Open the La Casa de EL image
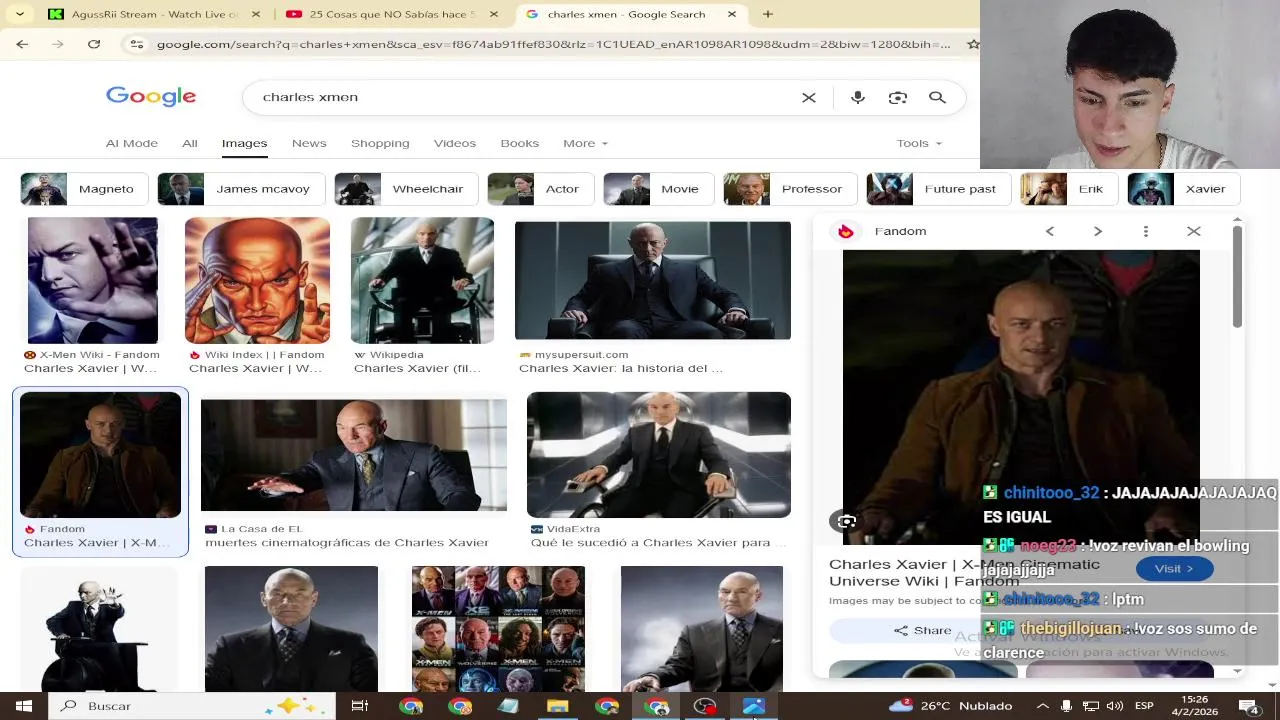The width and height of the screenshot is (1280, 720). pyautogui.click(x=354, y=455)
